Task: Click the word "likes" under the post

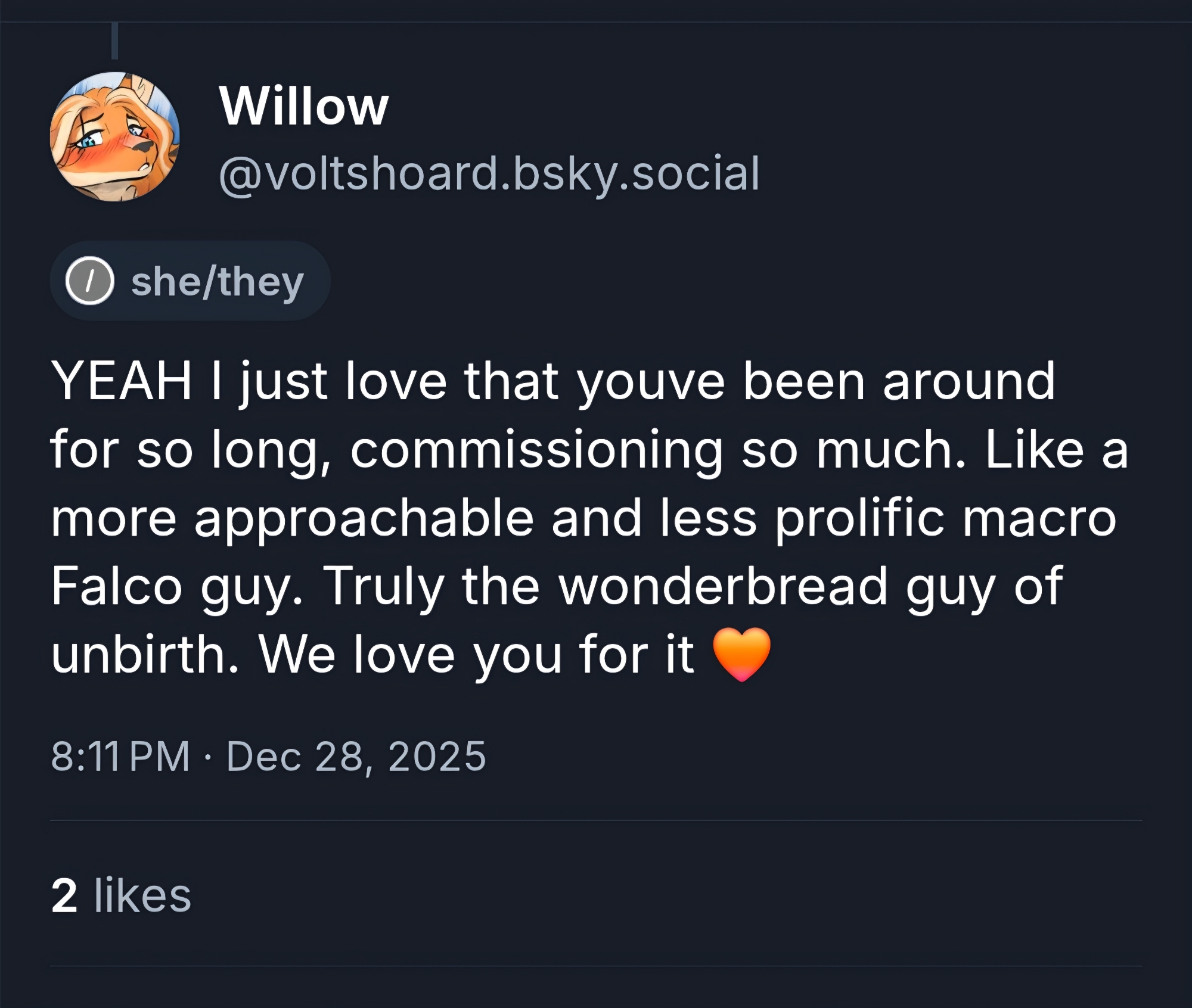Action: coord(142,895)
